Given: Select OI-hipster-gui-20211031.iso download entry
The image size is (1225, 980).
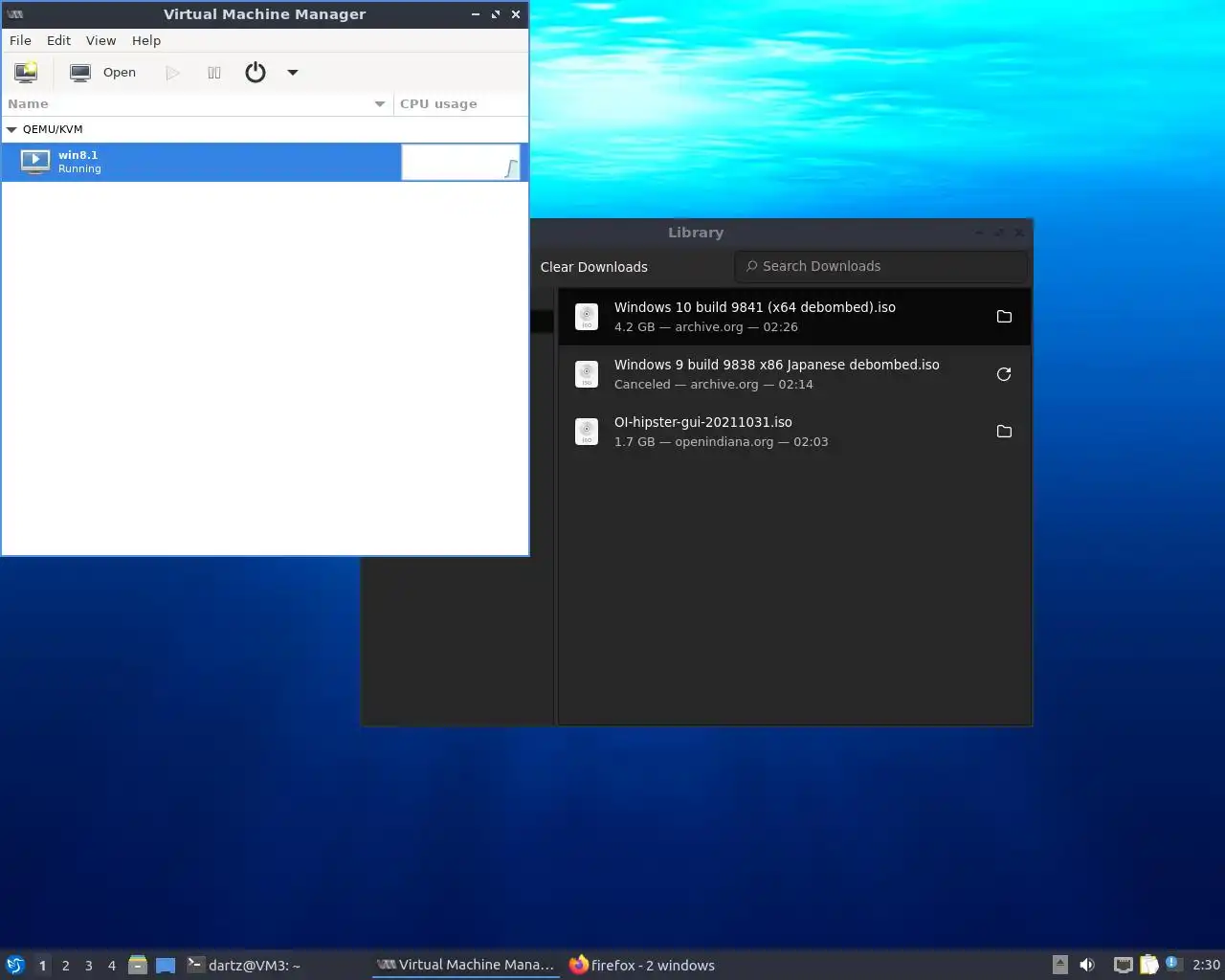Looking at the screenshot, I should click(794, 432).
